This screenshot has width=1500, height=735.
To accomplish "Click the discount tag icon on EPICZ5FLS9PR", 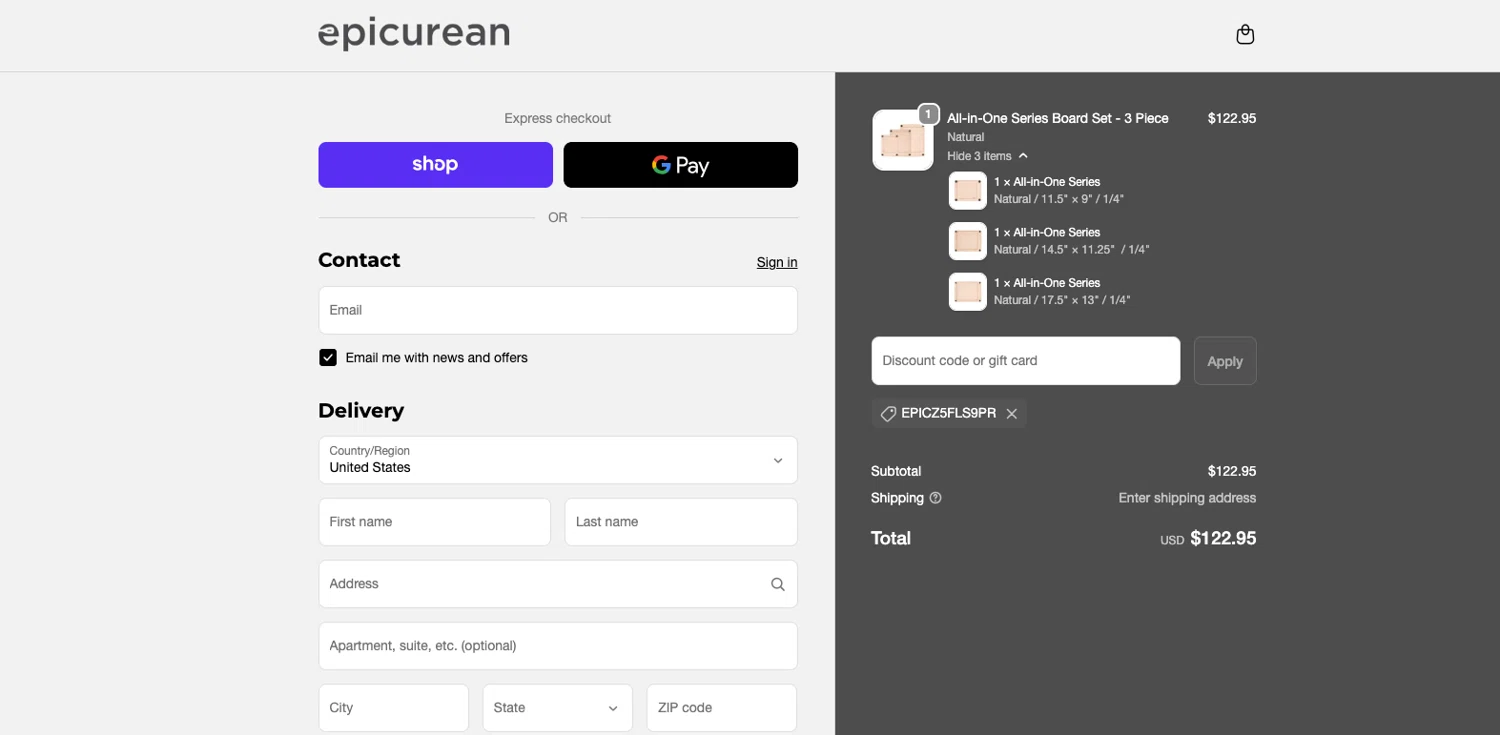I will [x=888, y=414].
